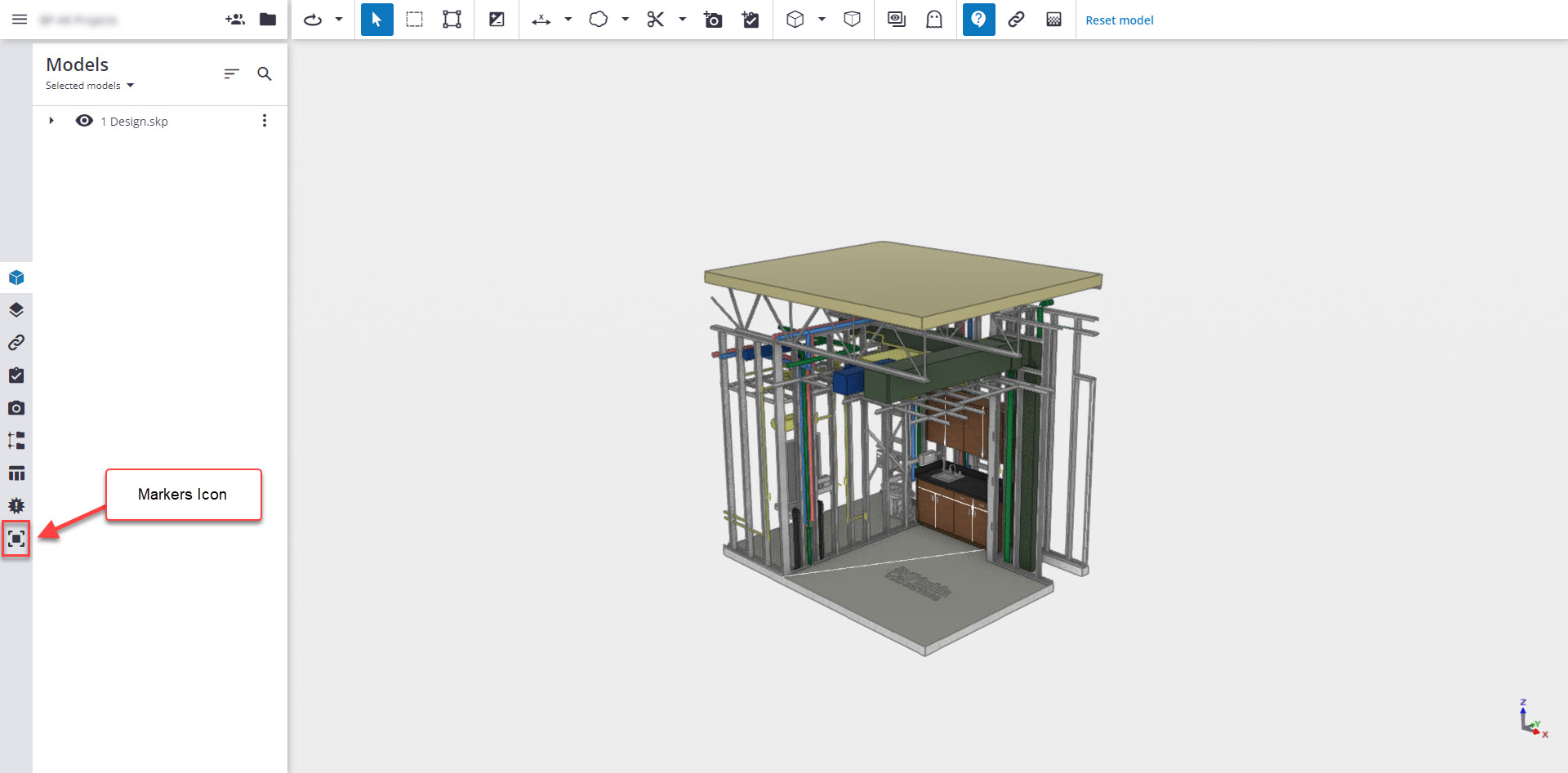Image resolution: width=1568 pixels, height=773 pixels.
Task: Click the ghost mode icon in toolbar
Action: [934, 20]
